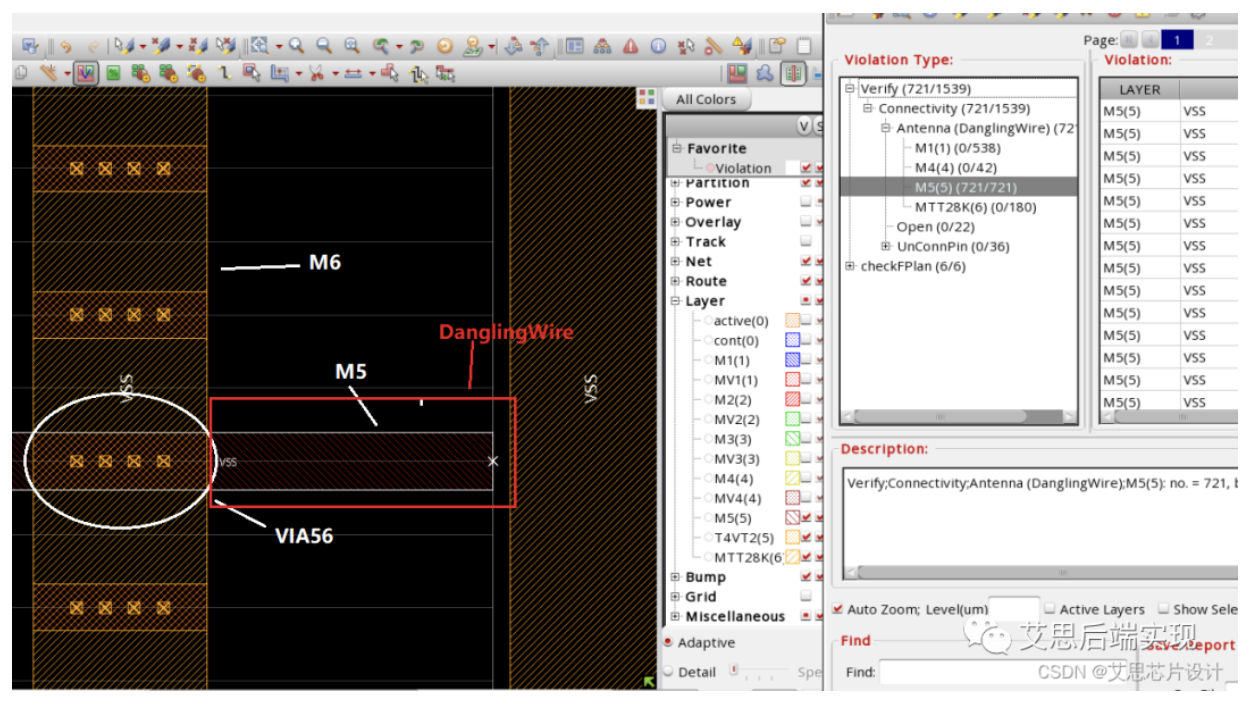Click the M5(5) layer color swatch
Viewport: 1252px width, 714px height.
coord(793,518)
